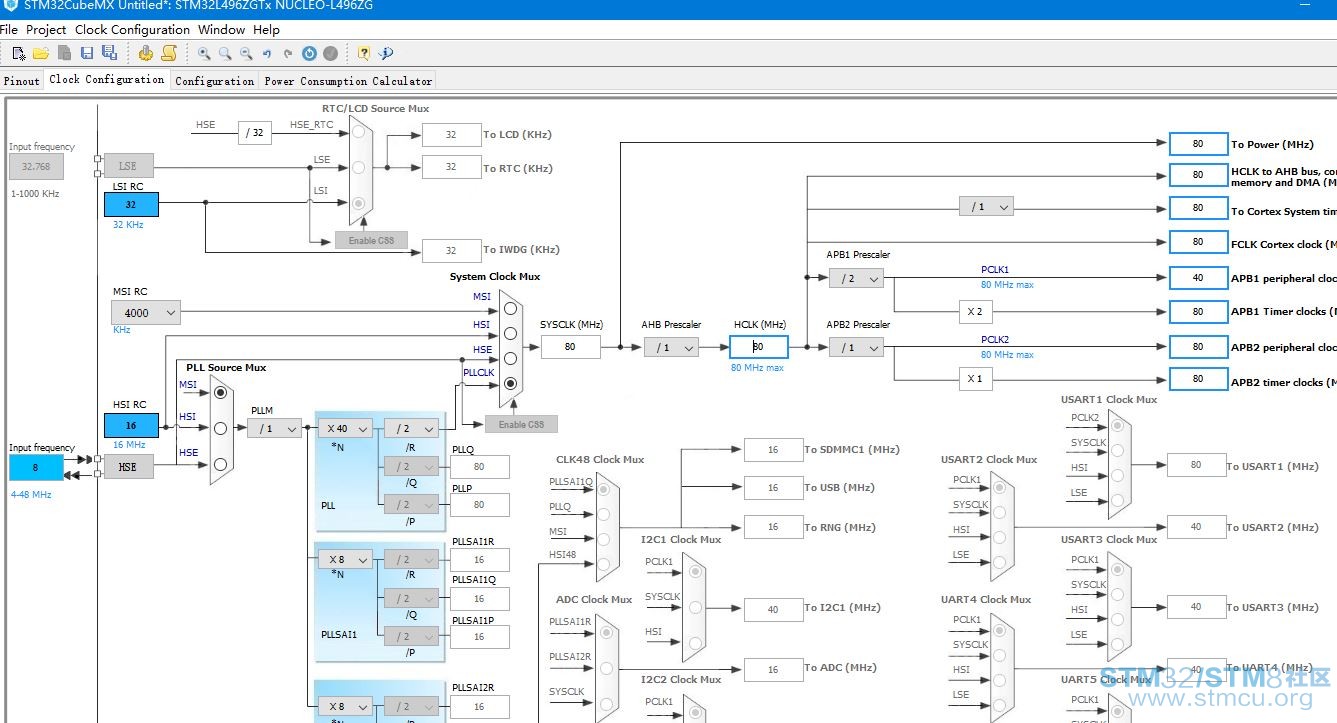1337x723 pixels.
Task: Select HSI in System Clock Mux
Action: point(511,334)
